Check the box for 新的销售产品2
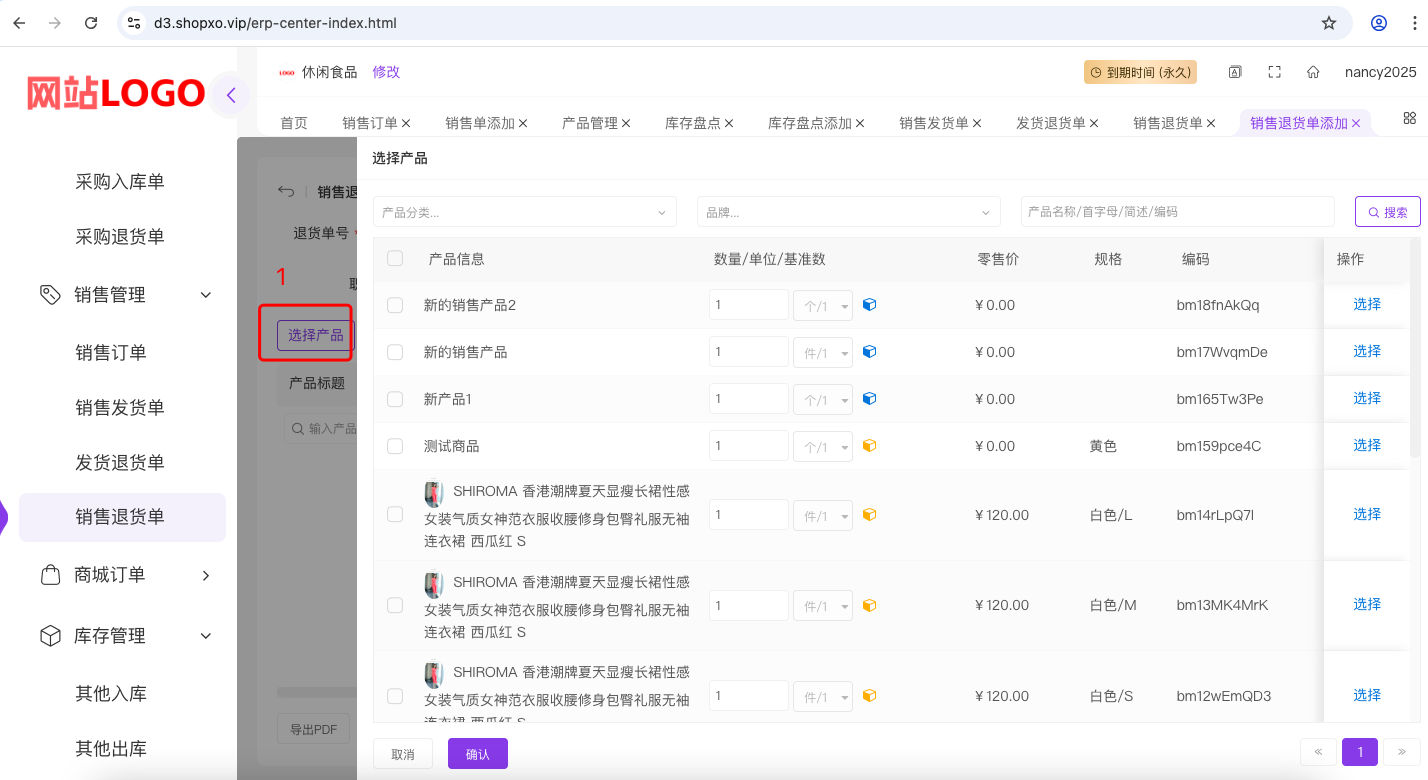1428x780 pixels. pos(395,305)
